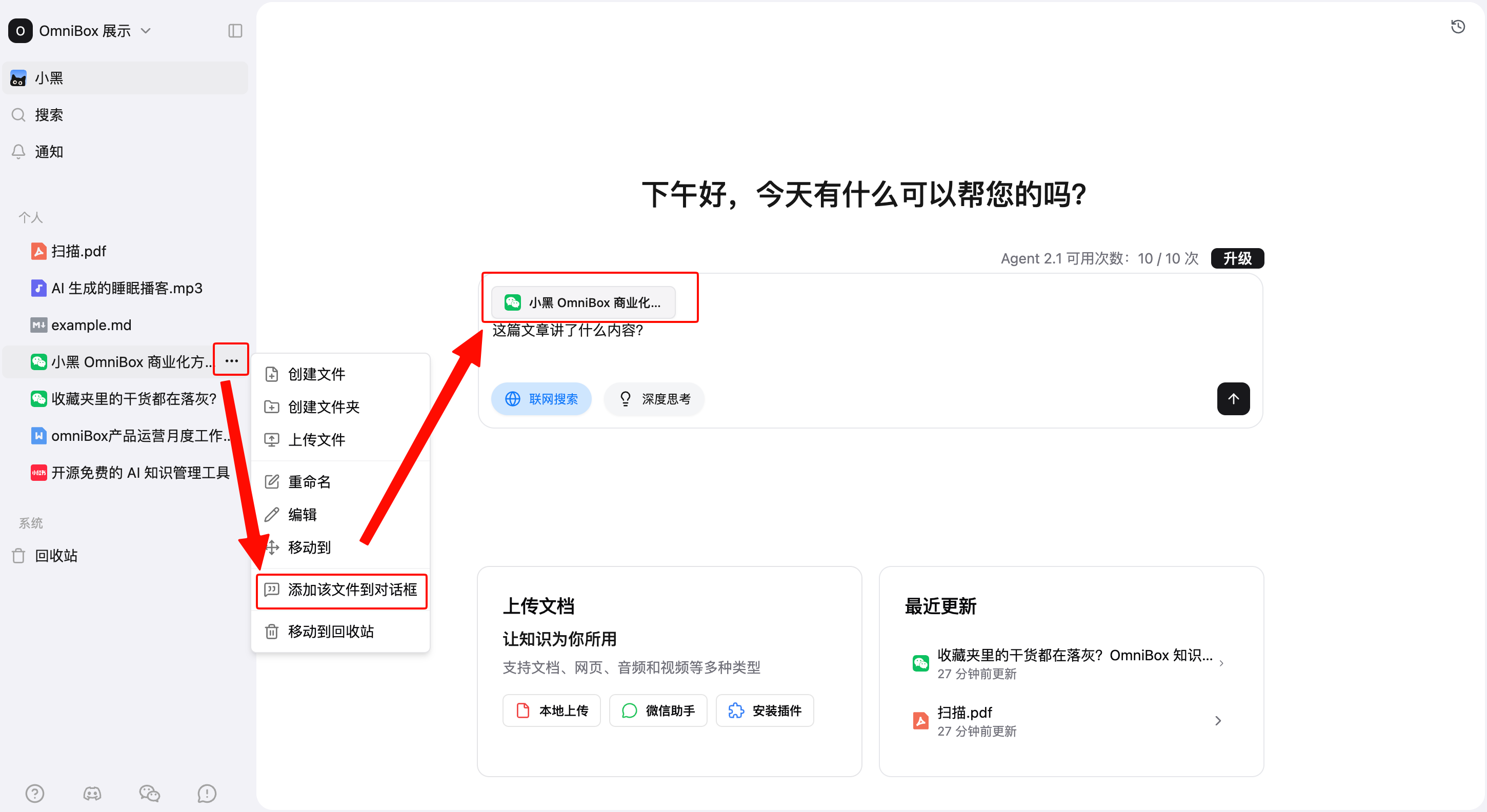This screenshot has height=812, width=1487.
Task: Select 创建文件夹 from the context menu
Action: (x=340, y=407)
